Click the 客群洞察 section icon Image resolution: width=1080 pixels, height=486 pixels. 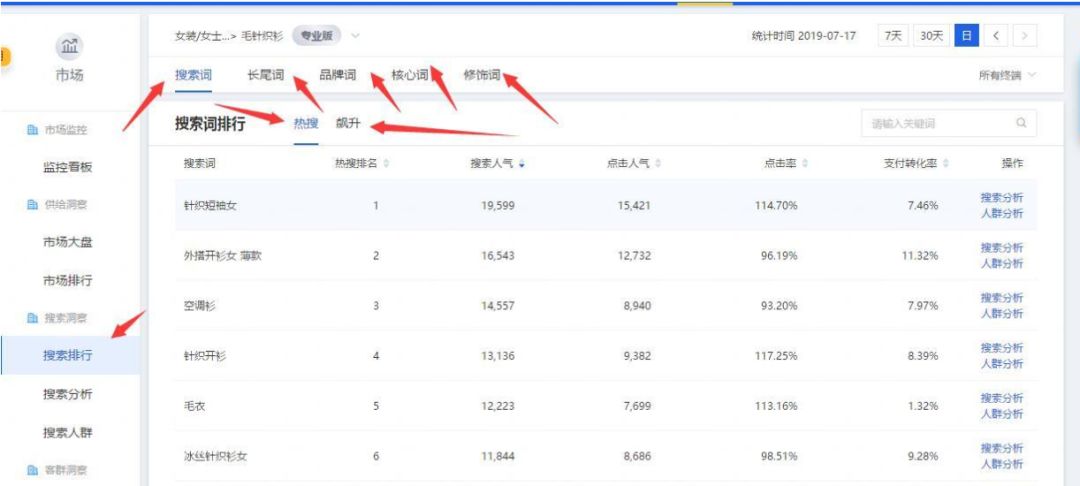pyautogui.click(x=32, y=471)
